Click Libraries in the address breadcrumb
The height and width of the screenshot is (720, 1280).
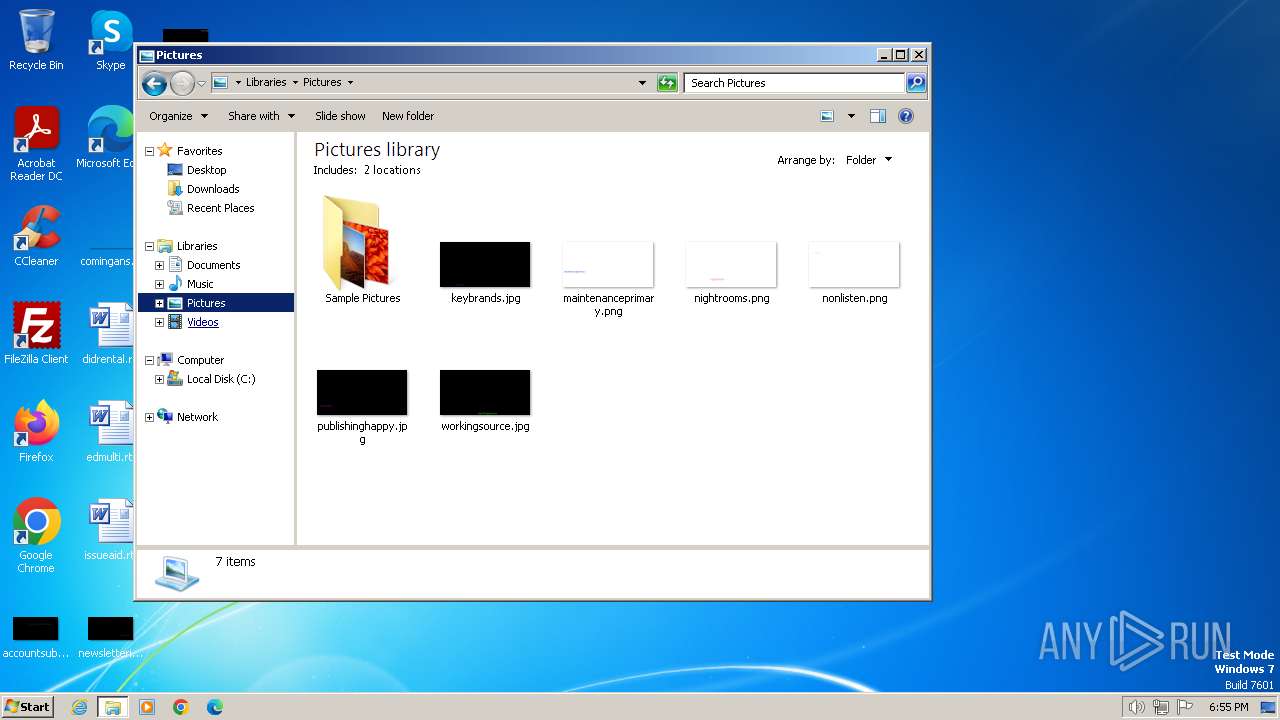pos(266,82)
